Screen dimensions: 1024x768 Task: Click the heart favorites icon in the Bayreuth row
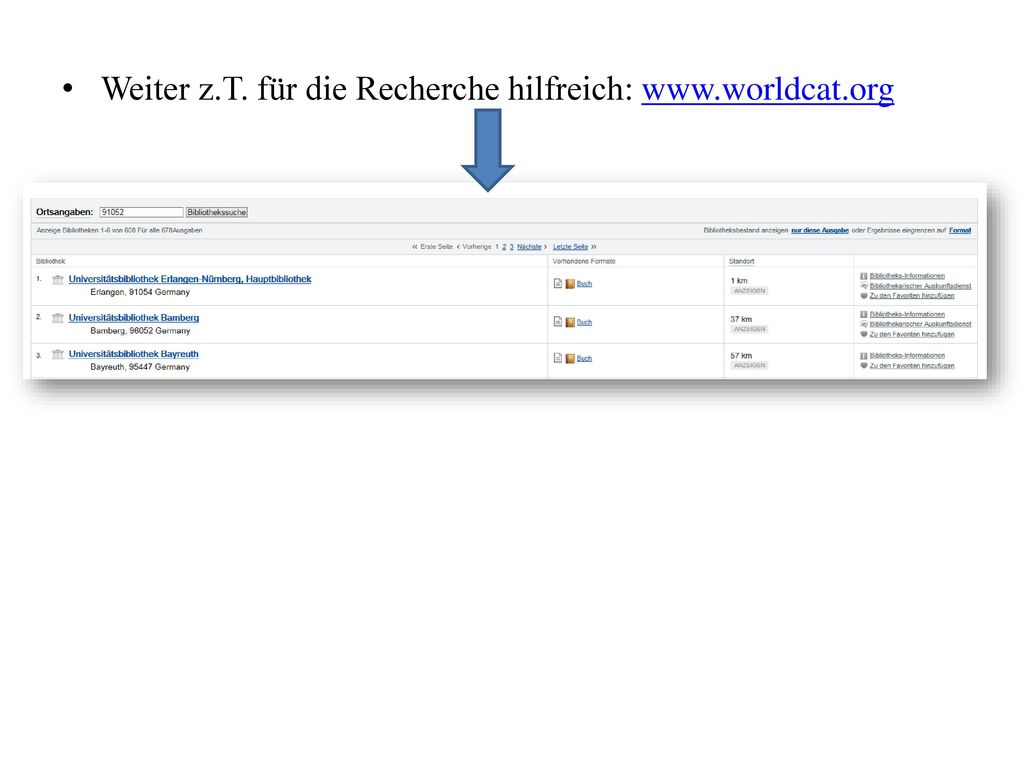click(864, 366)
